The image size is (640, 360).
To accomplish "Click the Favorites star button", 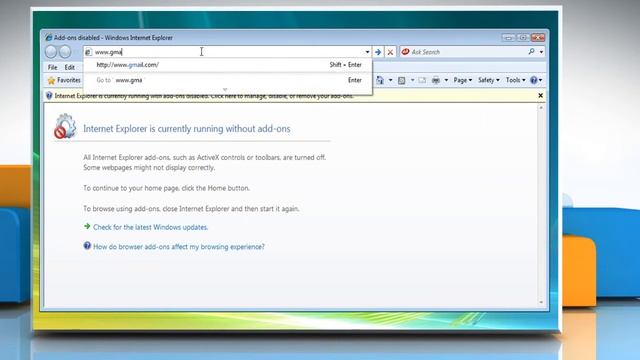I will (64, 80).
